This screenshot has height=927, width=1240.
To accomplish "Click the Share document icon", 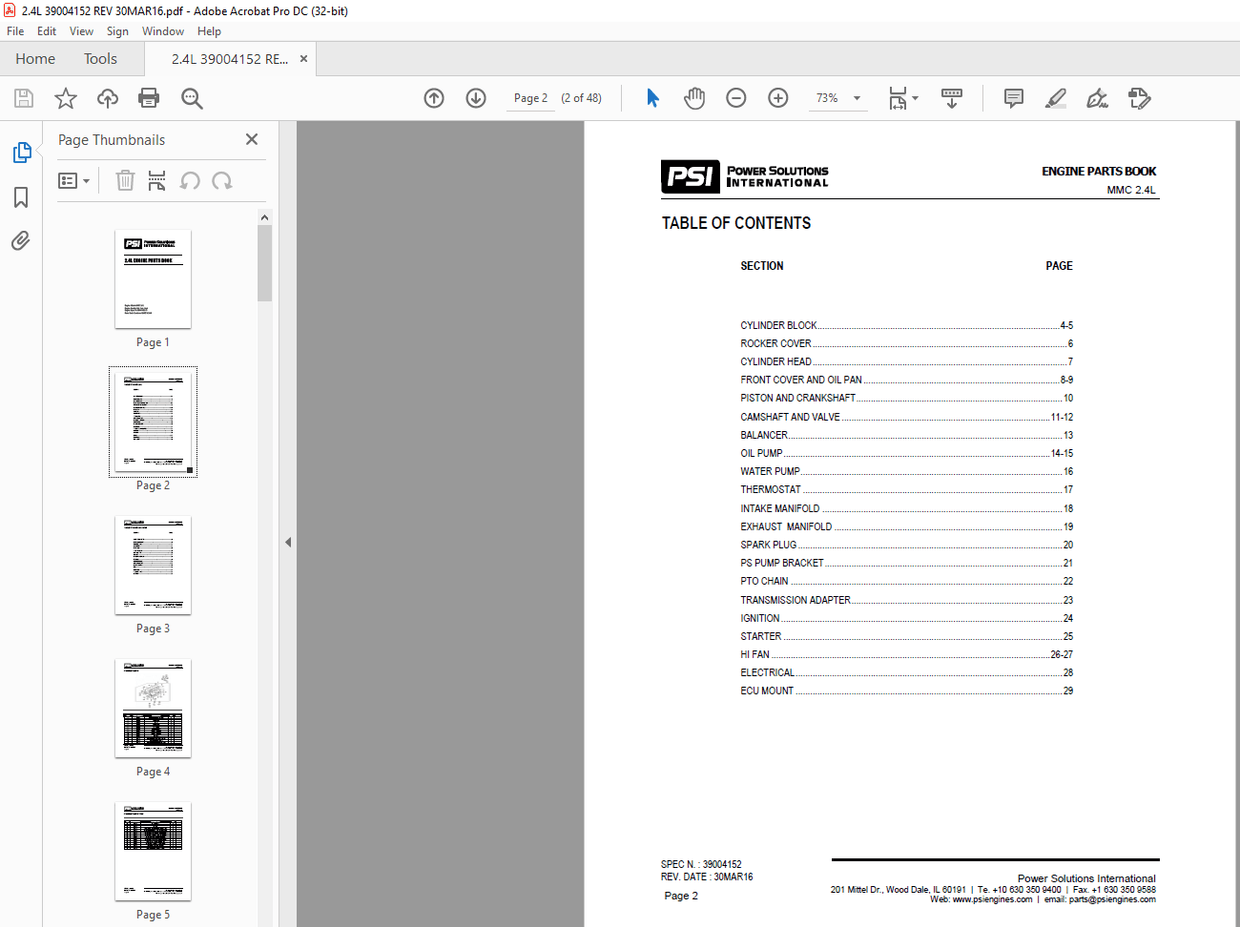I will coord(107,98).
